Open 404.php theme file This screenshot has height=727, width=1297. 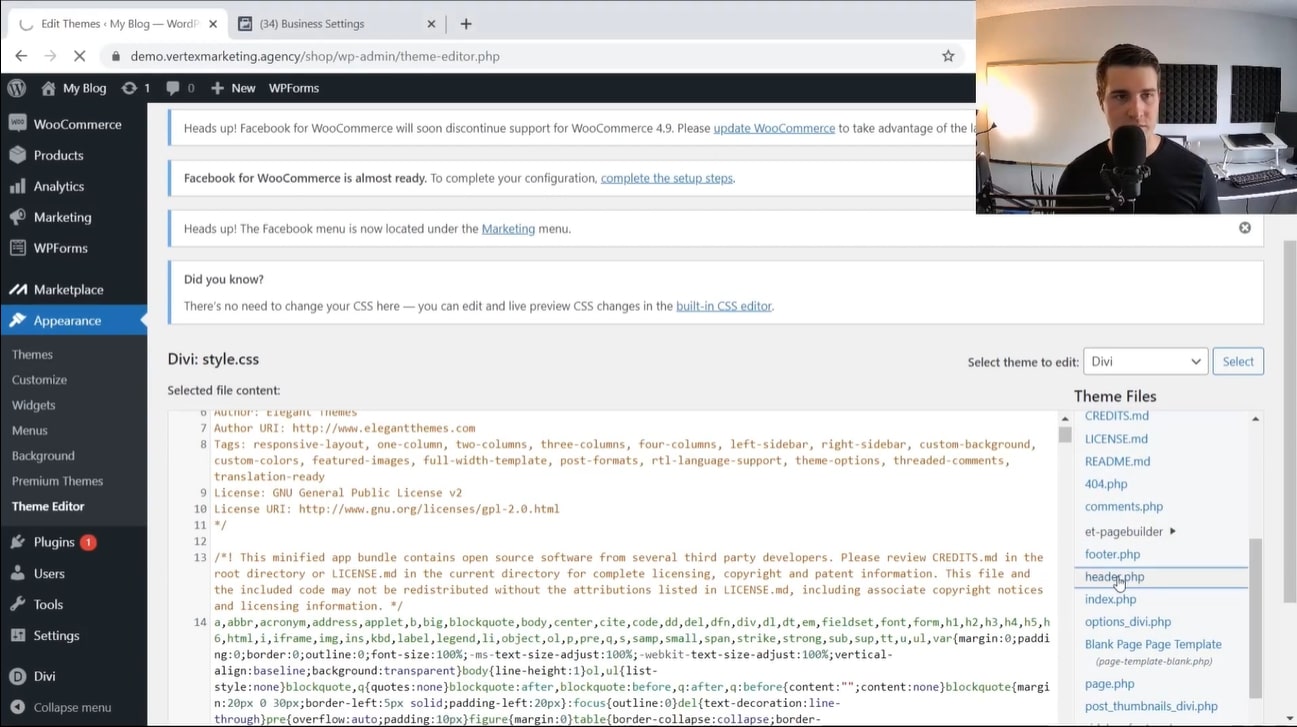click(1106, 484)
